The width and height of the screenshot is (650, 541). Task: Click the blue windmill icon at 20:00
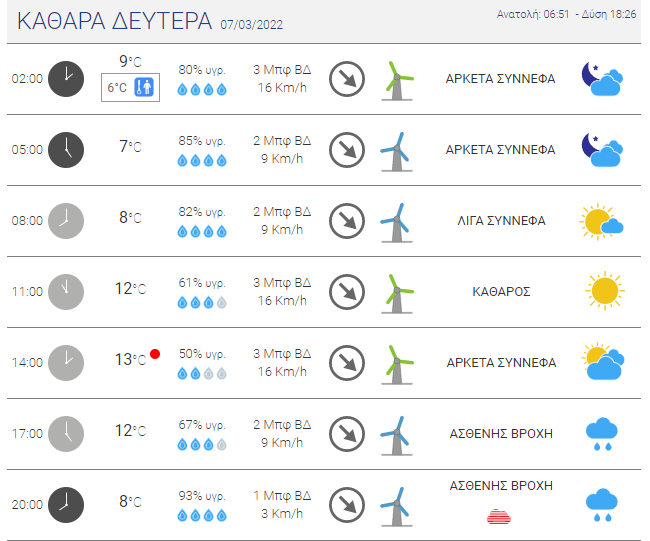point(397,504)
